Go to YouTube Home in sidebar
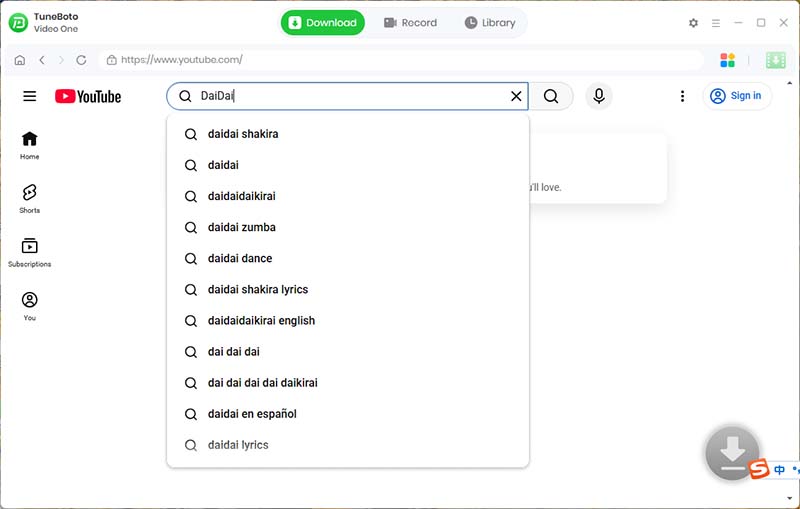 30,145
